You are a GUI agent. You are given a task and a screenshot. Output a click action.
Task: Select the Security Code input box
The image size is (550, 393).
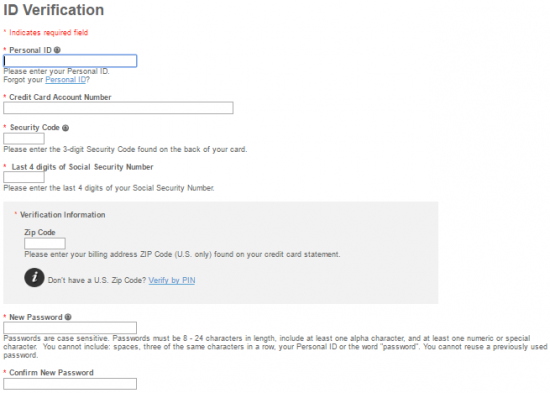coord(24,139)
